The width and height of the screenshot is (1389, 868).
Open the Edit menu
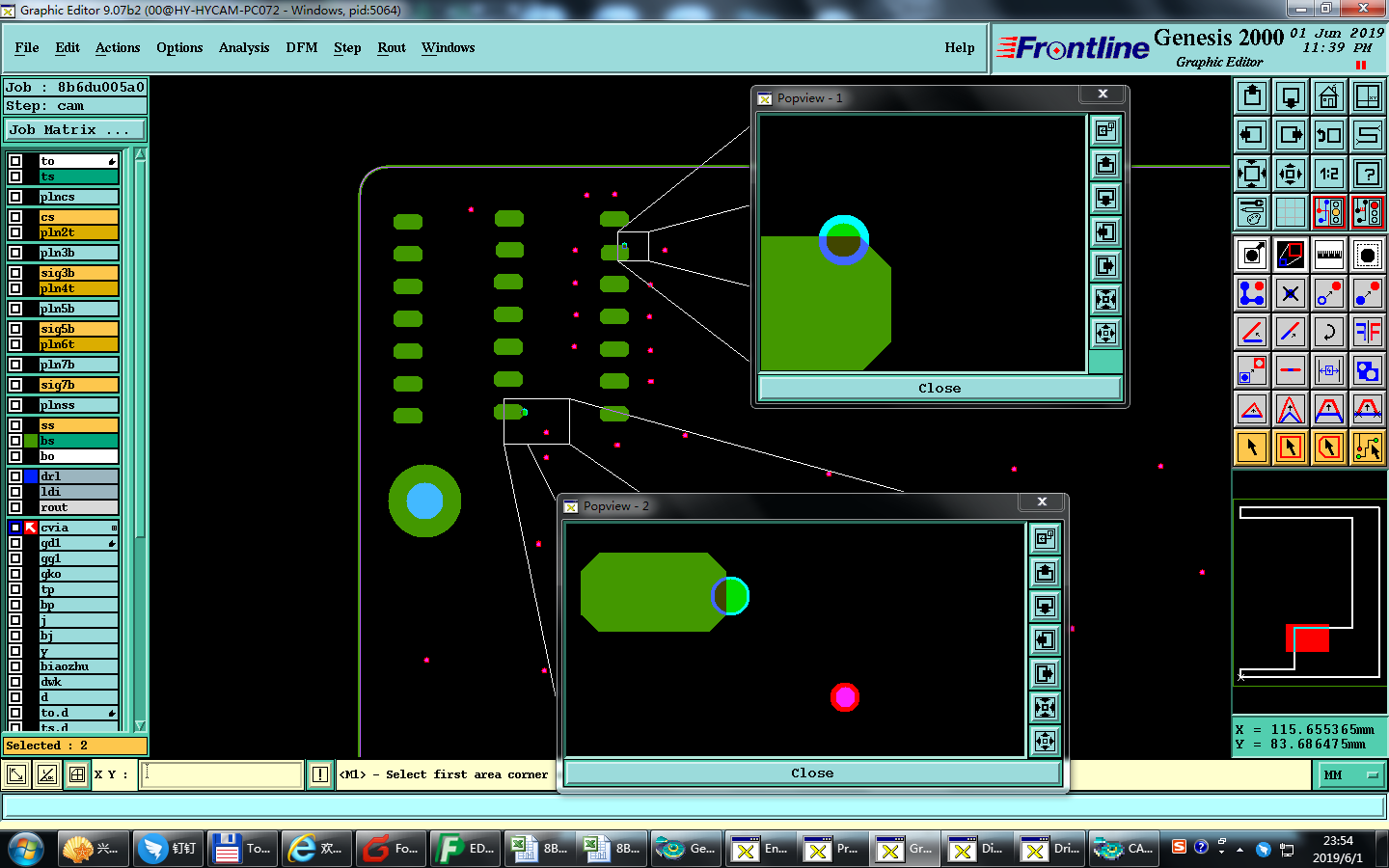[x=68, y=47]
